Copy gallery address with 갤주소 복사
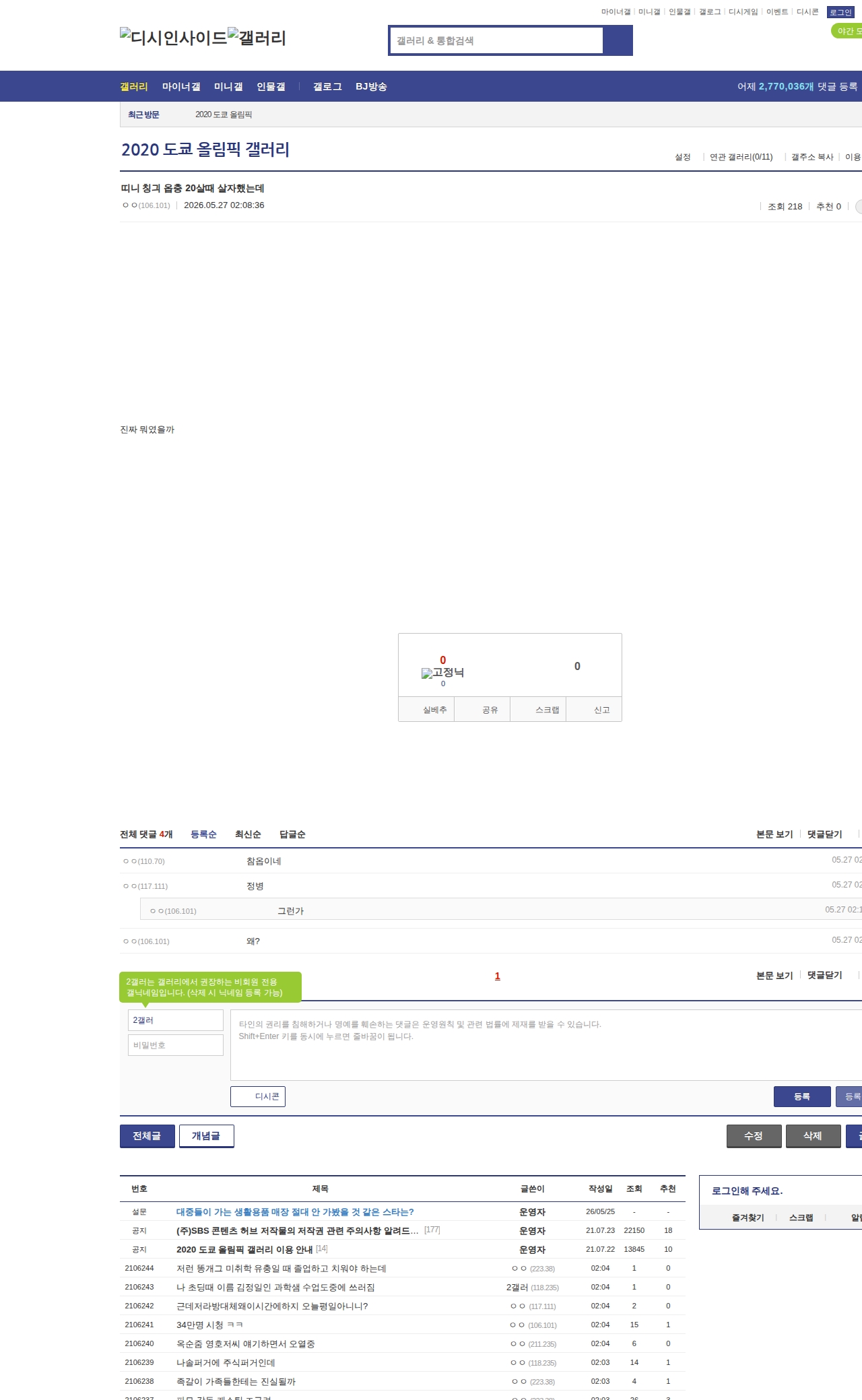This screenshot has height=1400, width=862. coord(812,157)
